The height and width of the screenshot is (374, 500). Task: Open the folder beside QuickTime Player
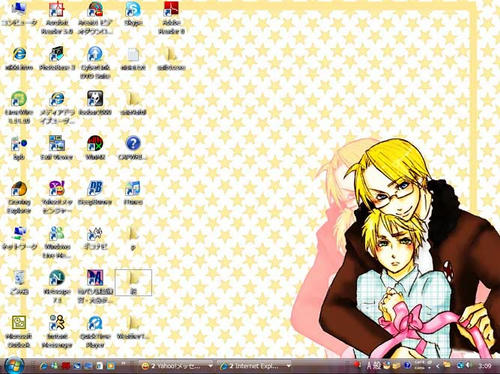tap(133, 327)
